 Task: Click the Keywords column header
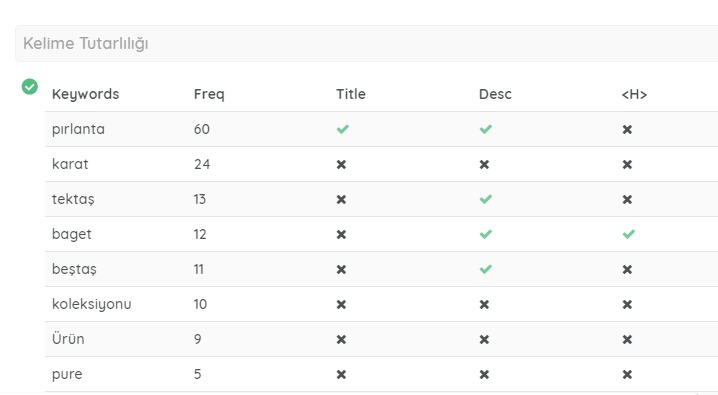pos(85,94)
